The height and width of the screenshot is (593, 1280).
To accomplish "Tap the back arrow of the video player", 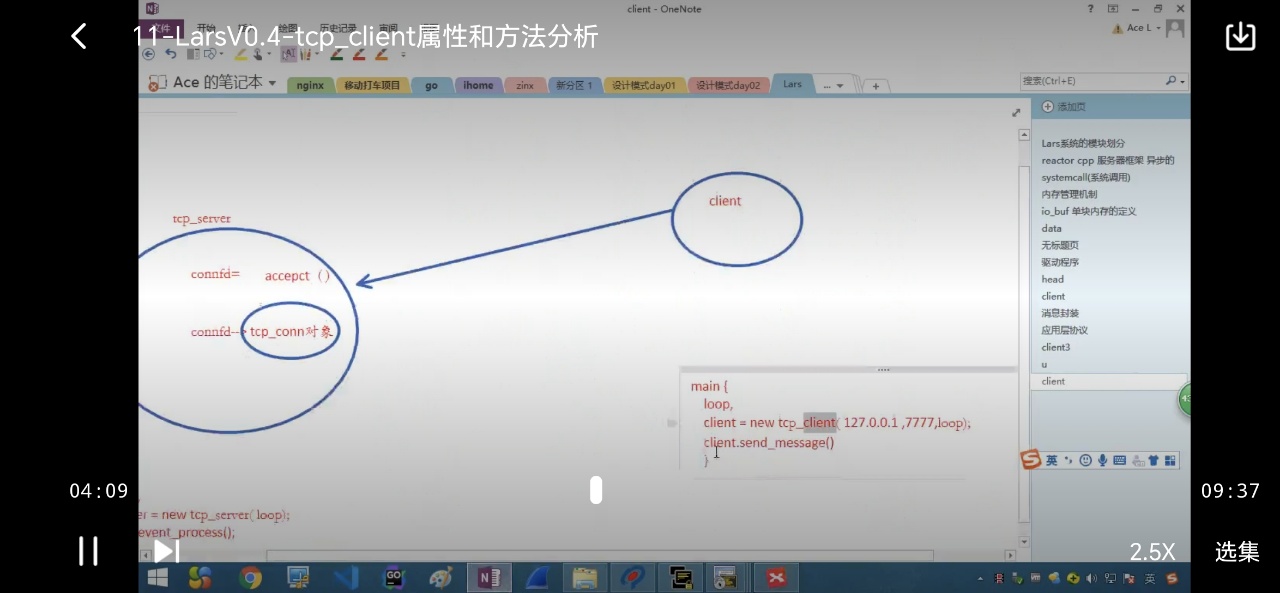I will click(x=79, y=37).
